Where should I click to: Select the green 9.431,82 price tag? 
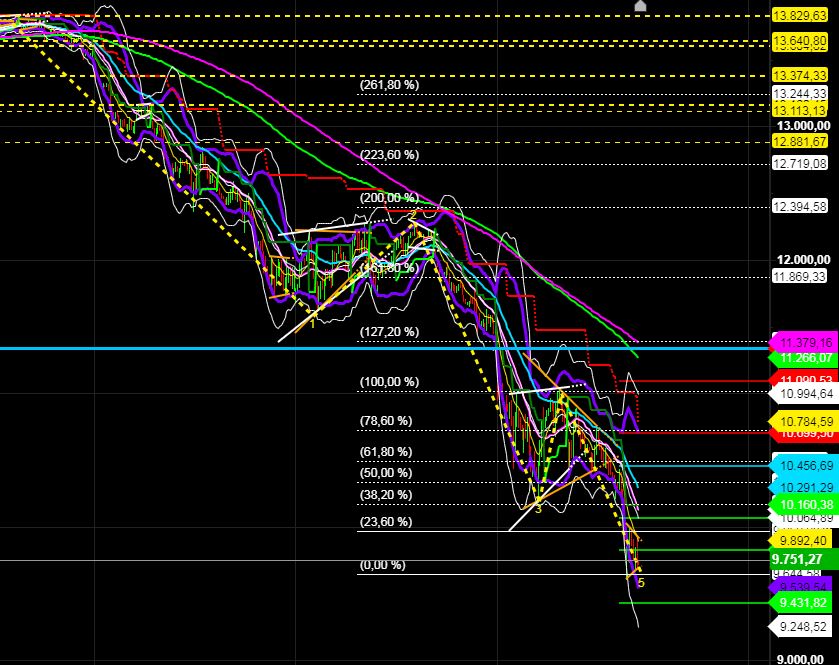pos(805,601)
